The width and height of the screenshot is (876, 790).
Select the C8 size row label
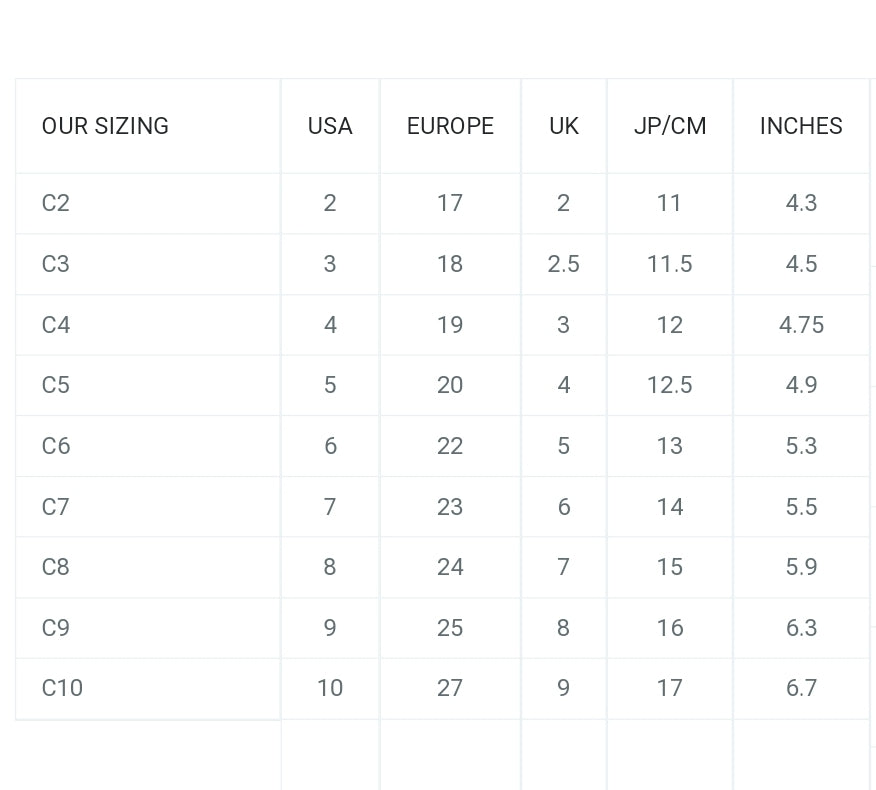(x=56, y=567)
